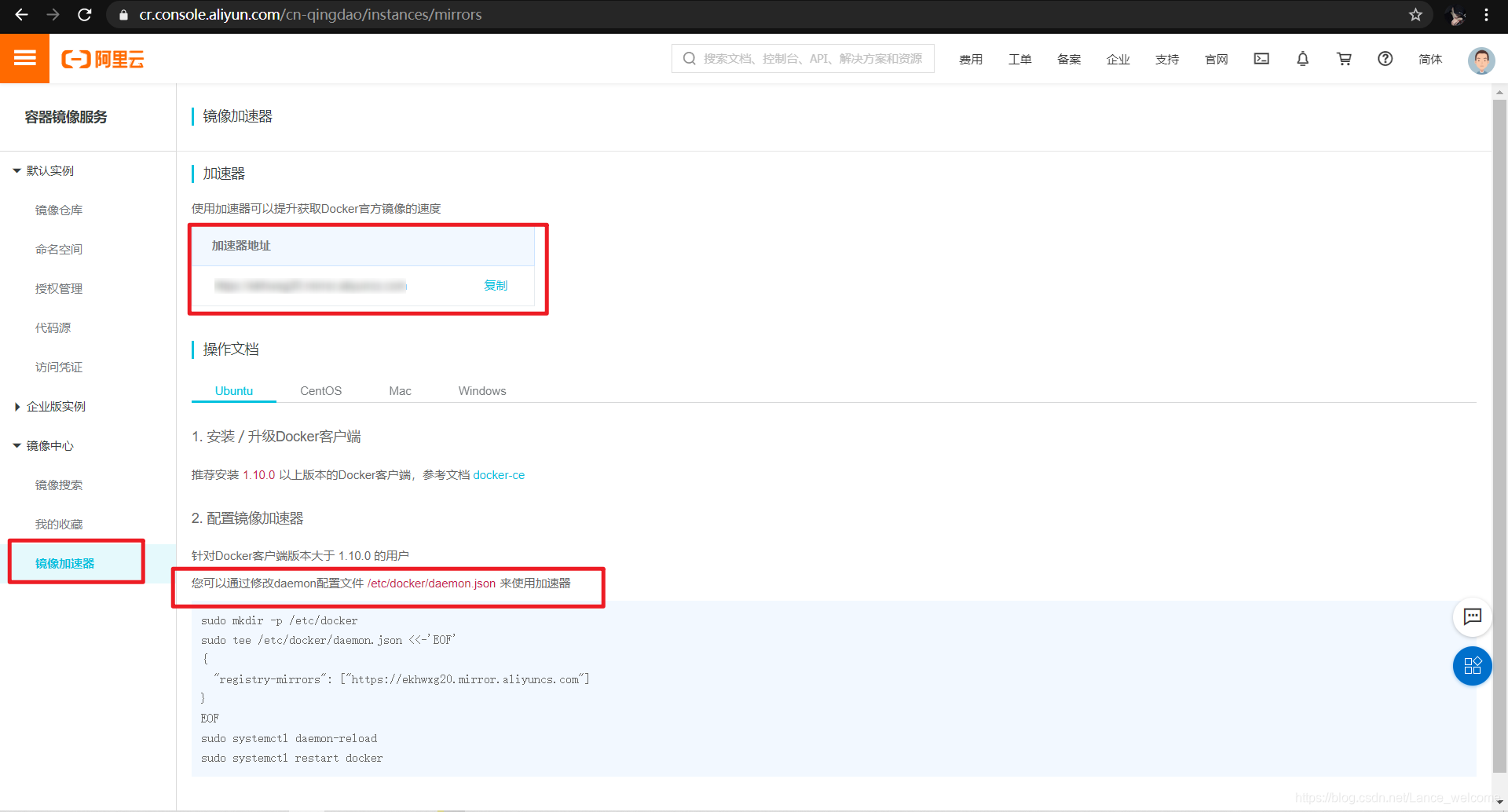
Task: Collapse the 镜像中心 tree section
Action: [x=16, y=445]
